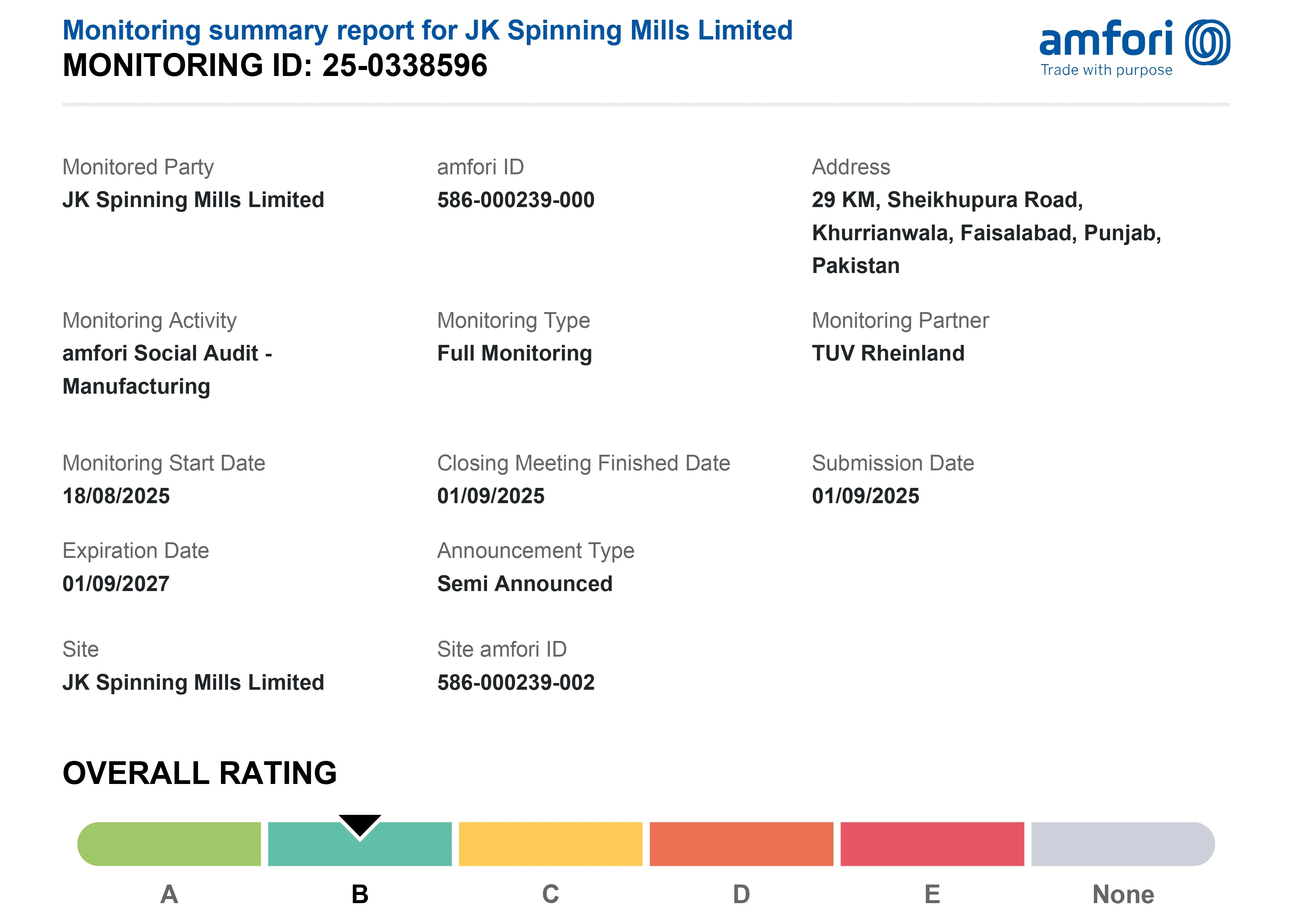The width and height of the screenshot is (1307, 924).
Task: Click the Overall Rating heading
Action: 200,773
